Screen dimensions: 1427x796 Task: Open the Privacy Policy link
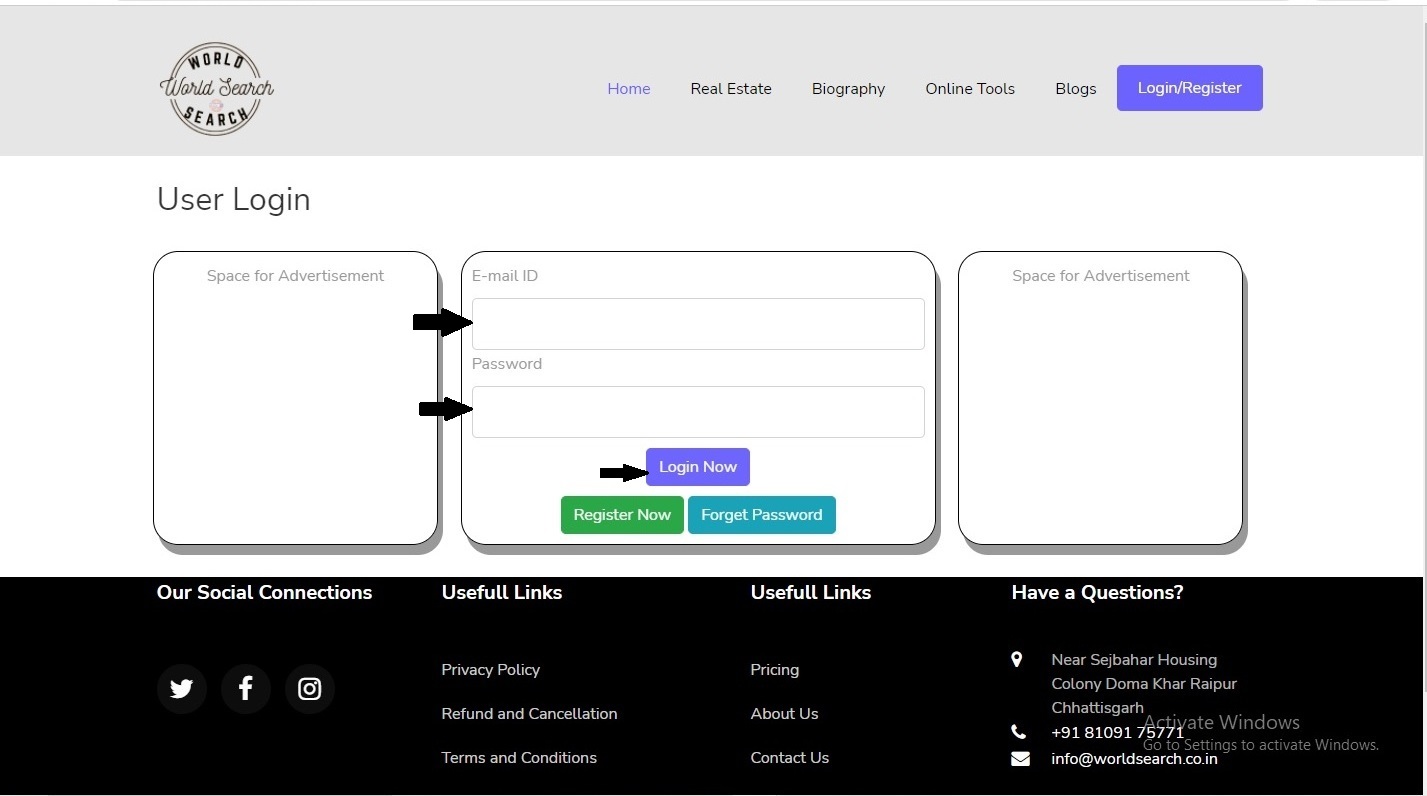pos(490,670)
